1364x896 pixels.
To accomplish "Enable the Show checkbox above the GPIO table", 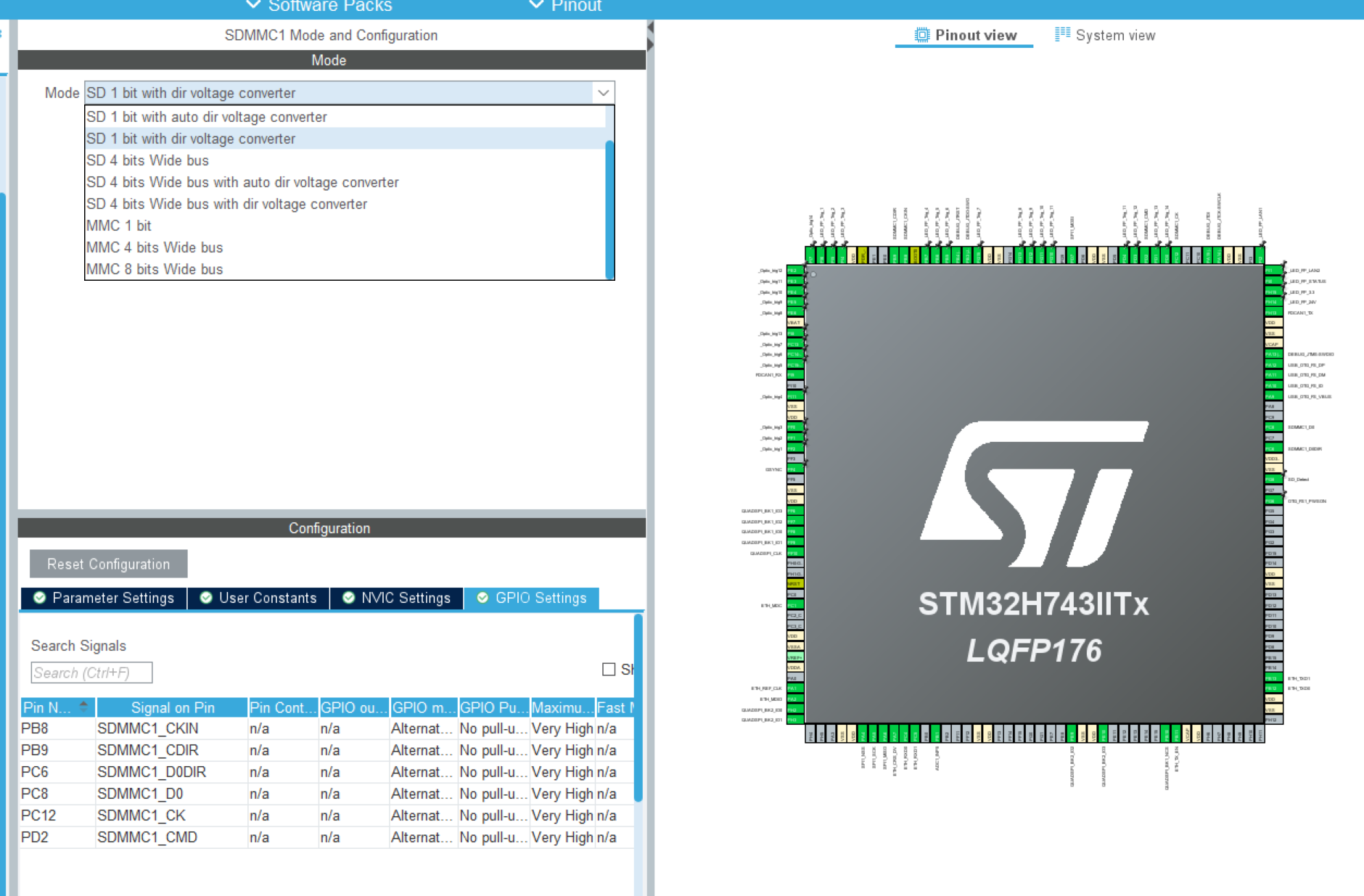I will pos(608,669).
